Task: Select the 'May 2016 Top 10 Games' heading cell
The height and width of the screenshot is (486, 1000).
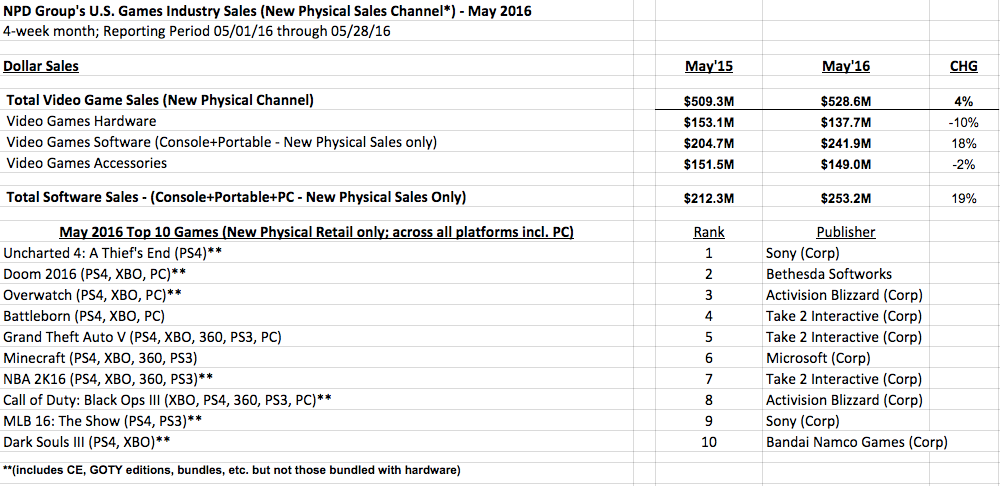Action: click(x=316, y=232)
